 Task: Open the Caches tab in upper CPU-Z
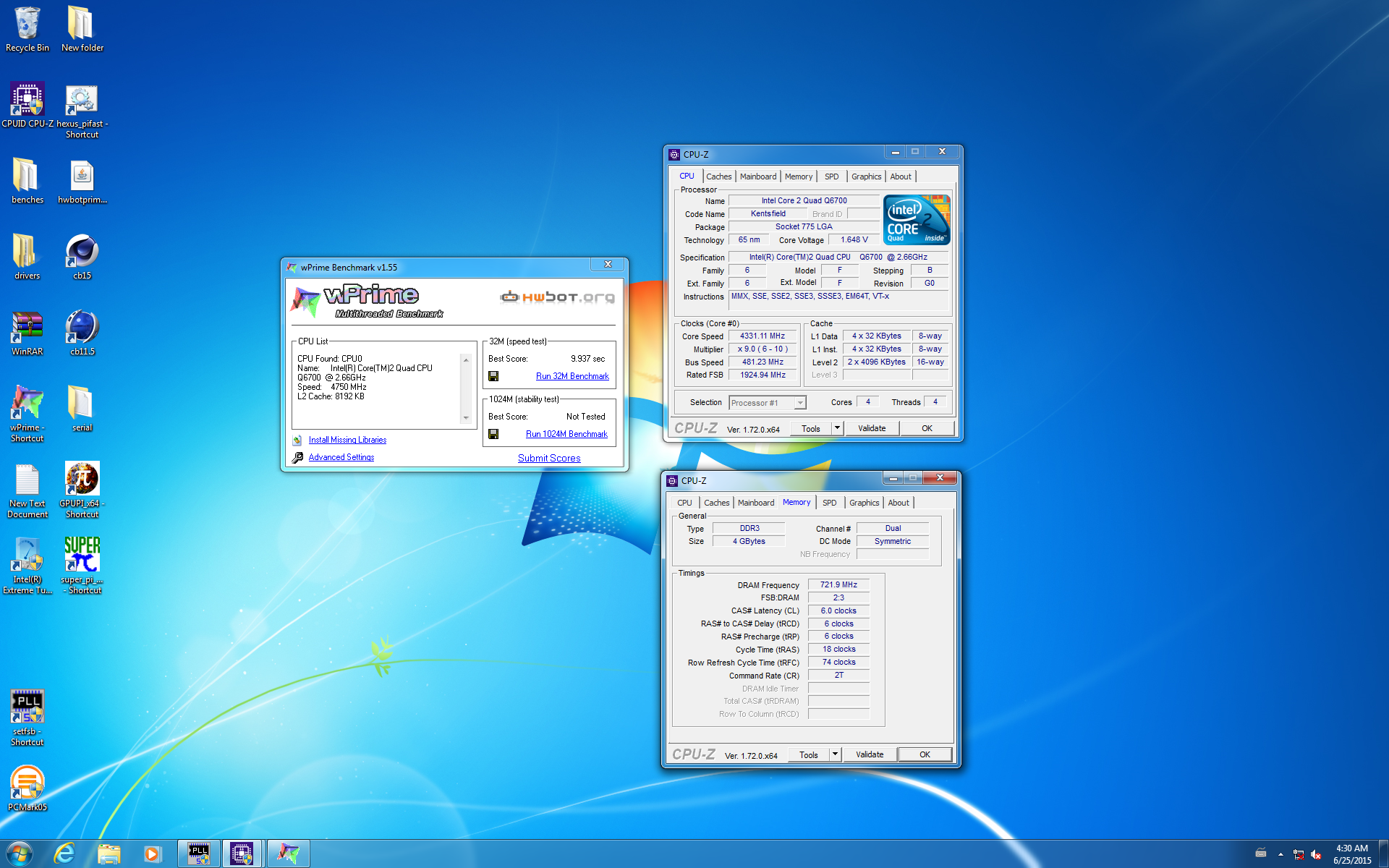[x=718, y=176]
